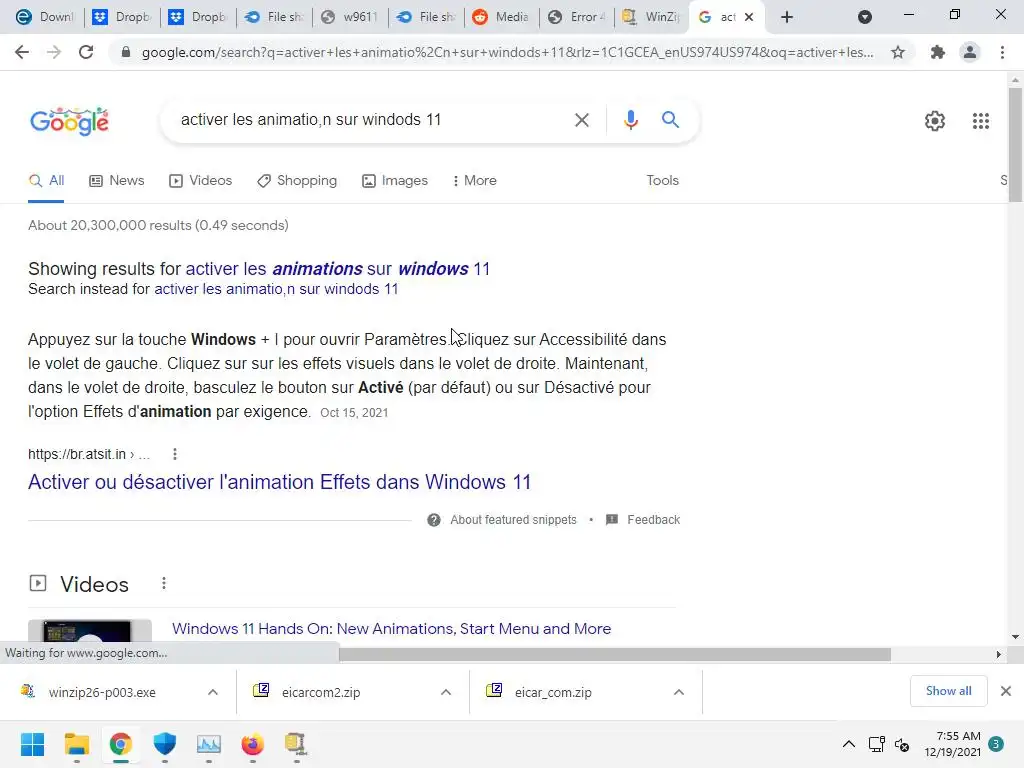Click into the Google search input field
The image size is (1024, 768).
[369, 120]
